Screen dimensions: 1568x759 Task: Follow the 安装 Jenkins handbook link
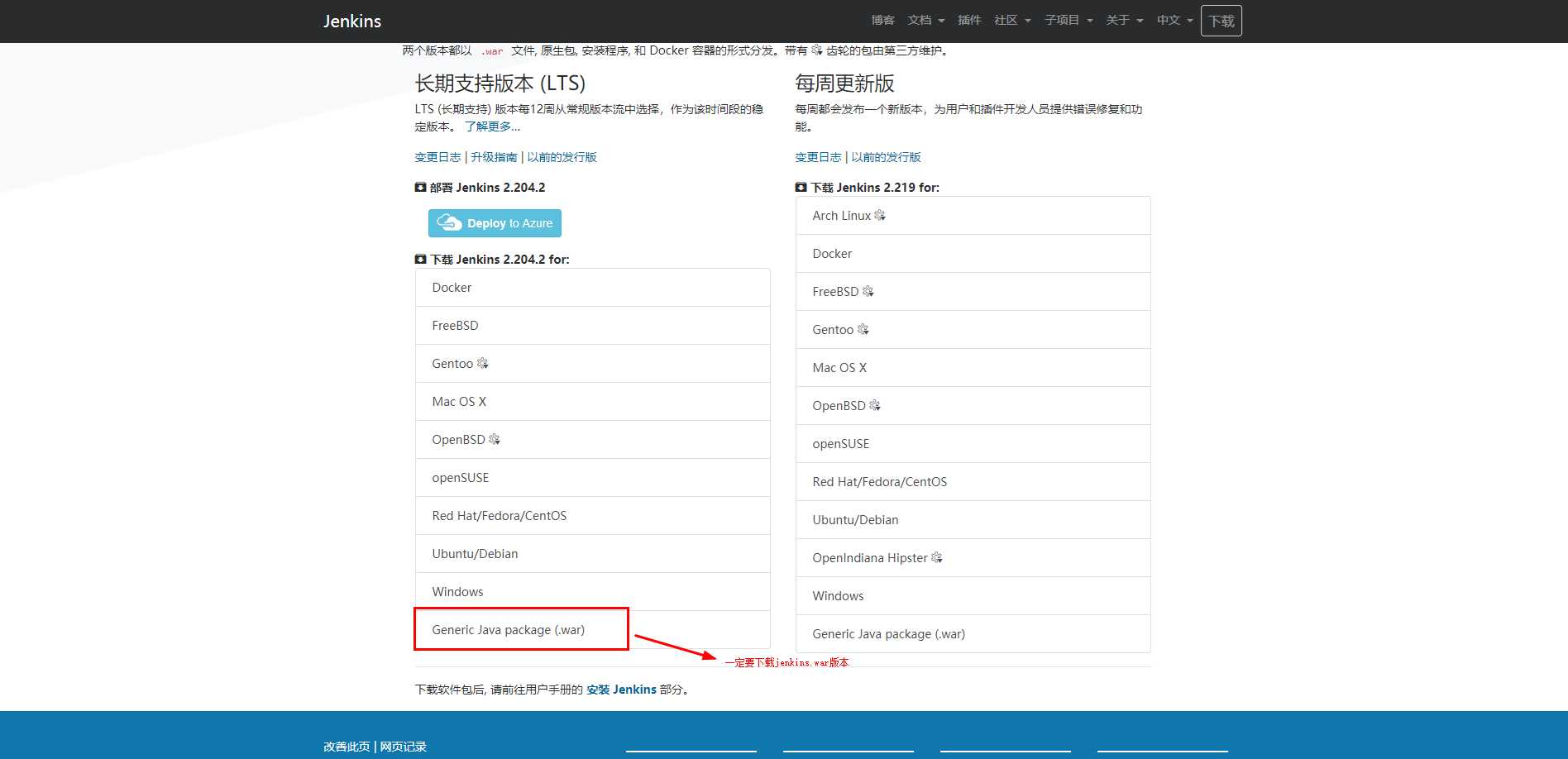pyautogui.click(x=621, y=690)
